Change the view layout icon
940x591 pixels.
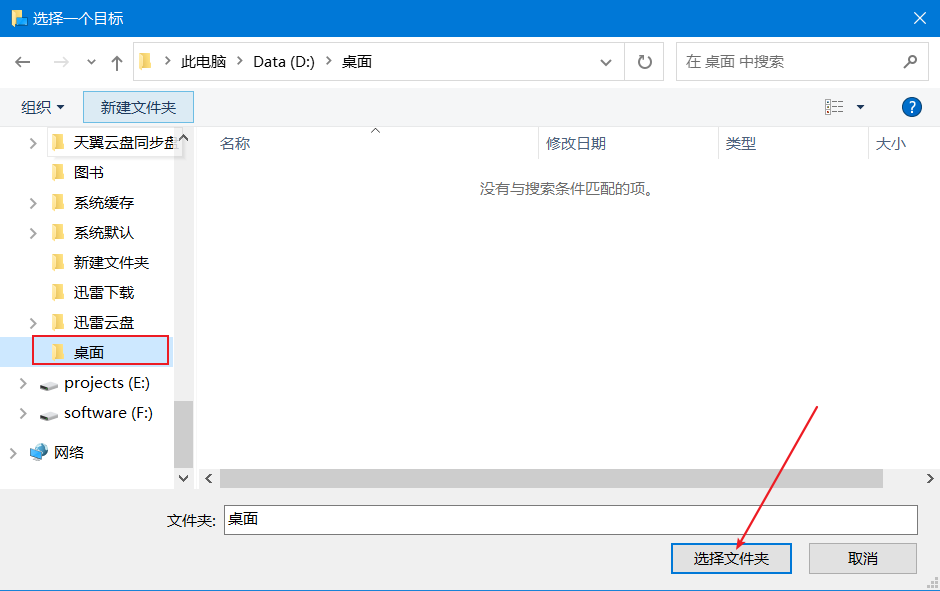pyautogui.click(x=834, y=107)
